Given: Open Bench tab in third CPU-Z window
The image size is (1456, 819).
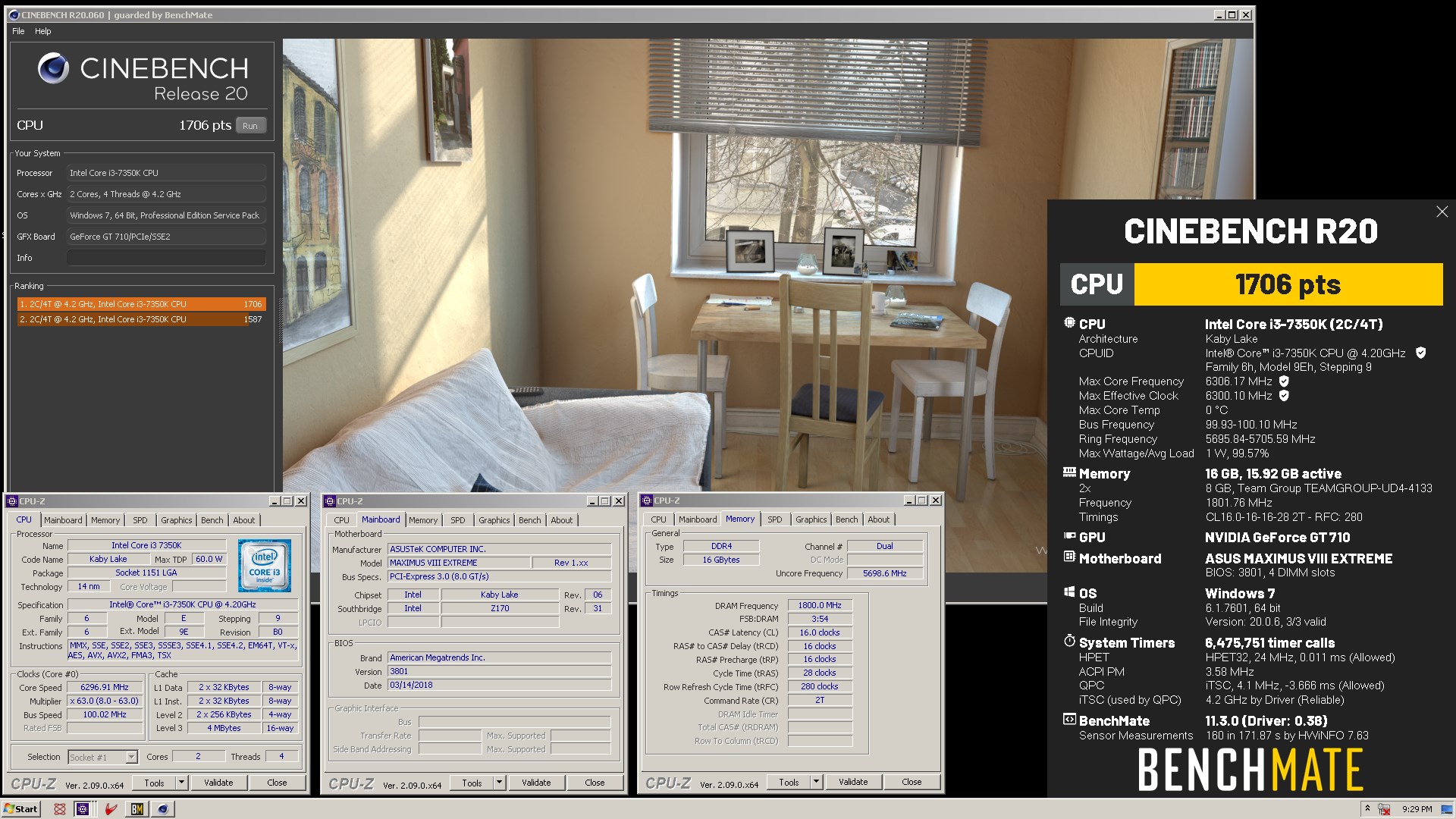Looking at the screenshot, I should (847, 519).
